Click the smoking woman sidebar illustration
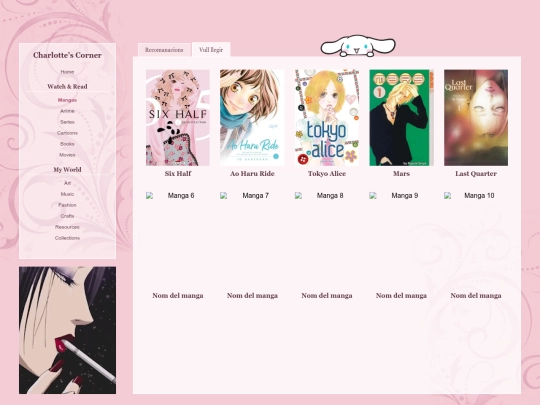The image size is (540, 405). pos(68,330)
